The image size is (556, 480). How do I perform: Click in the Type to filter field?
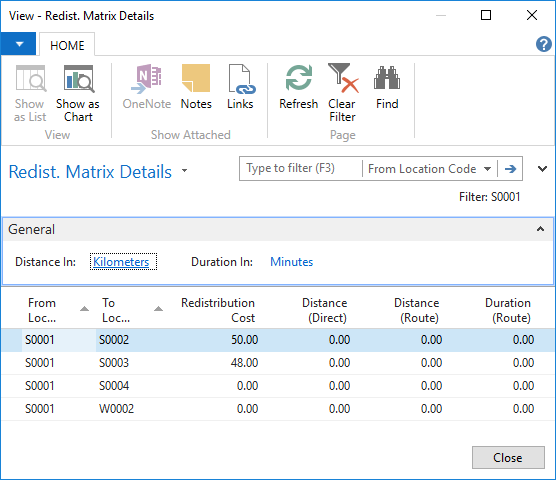coord(301,168)
